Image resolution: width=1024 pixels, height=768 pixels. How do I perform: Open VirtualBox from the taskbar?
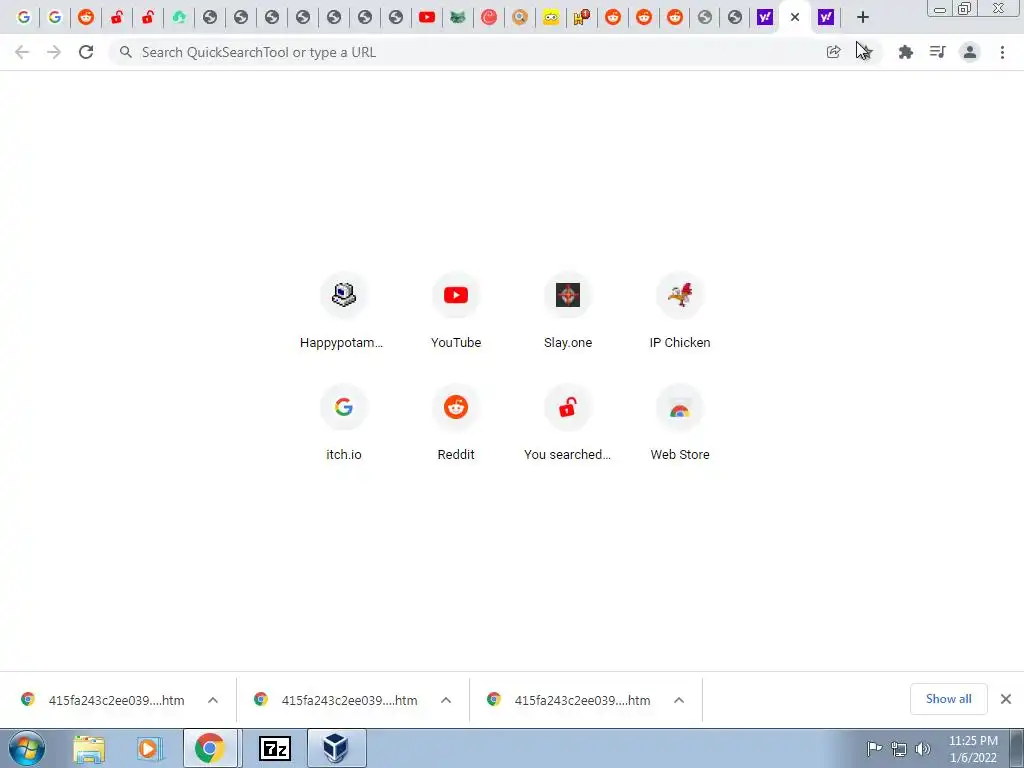(336, 748)
